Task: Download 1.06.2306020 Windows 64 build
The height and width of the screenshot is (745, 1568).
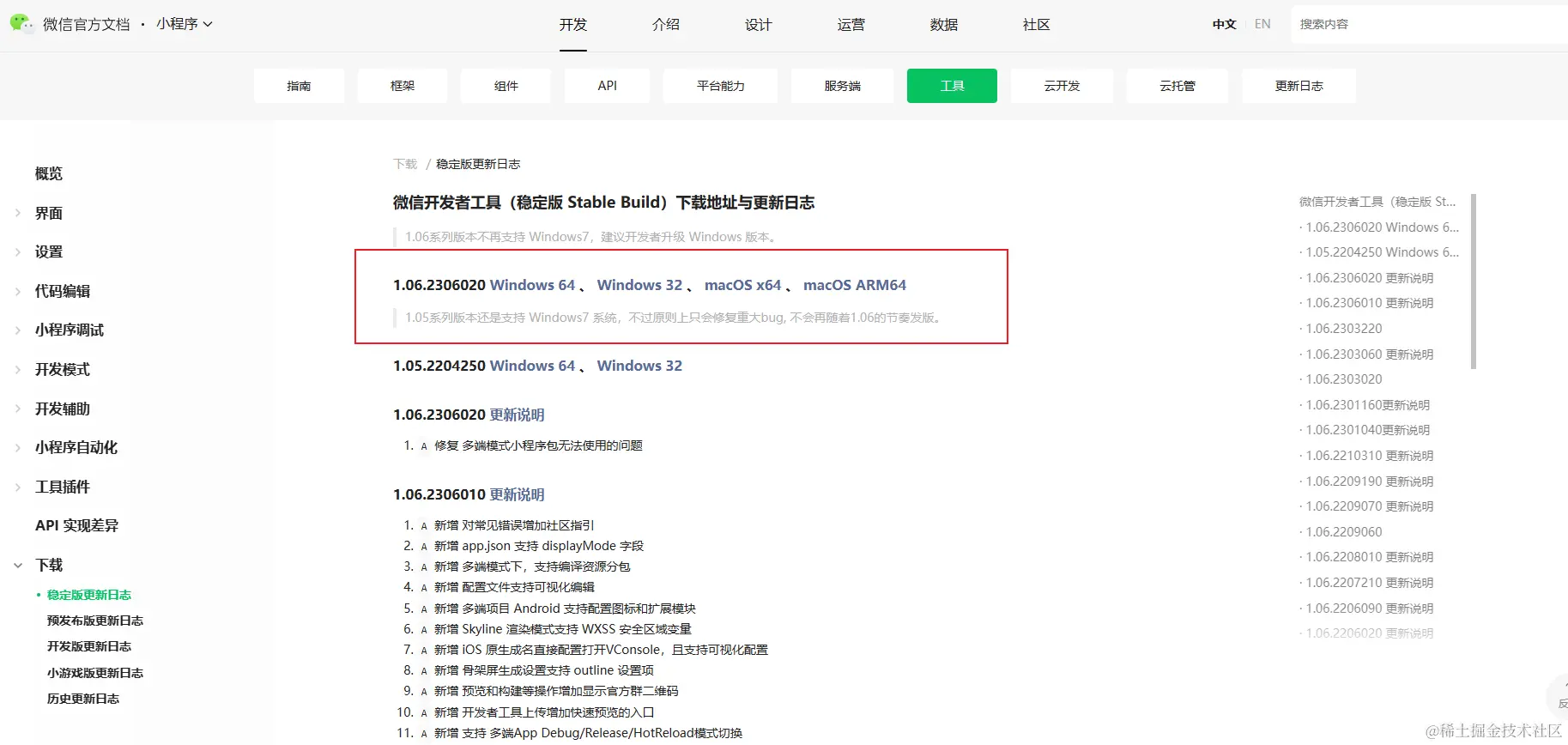Action: tap(533, 285)
